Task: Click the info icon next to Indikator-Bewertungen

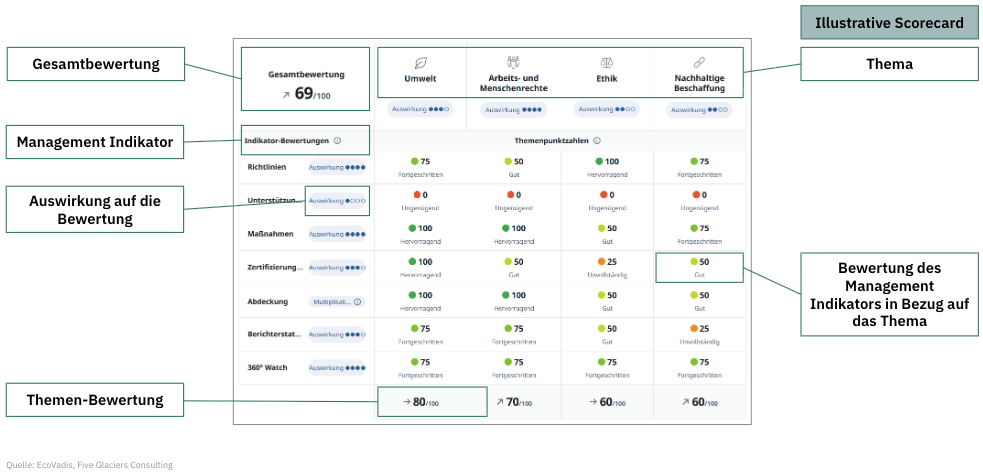Action: [x=337, y=141]
